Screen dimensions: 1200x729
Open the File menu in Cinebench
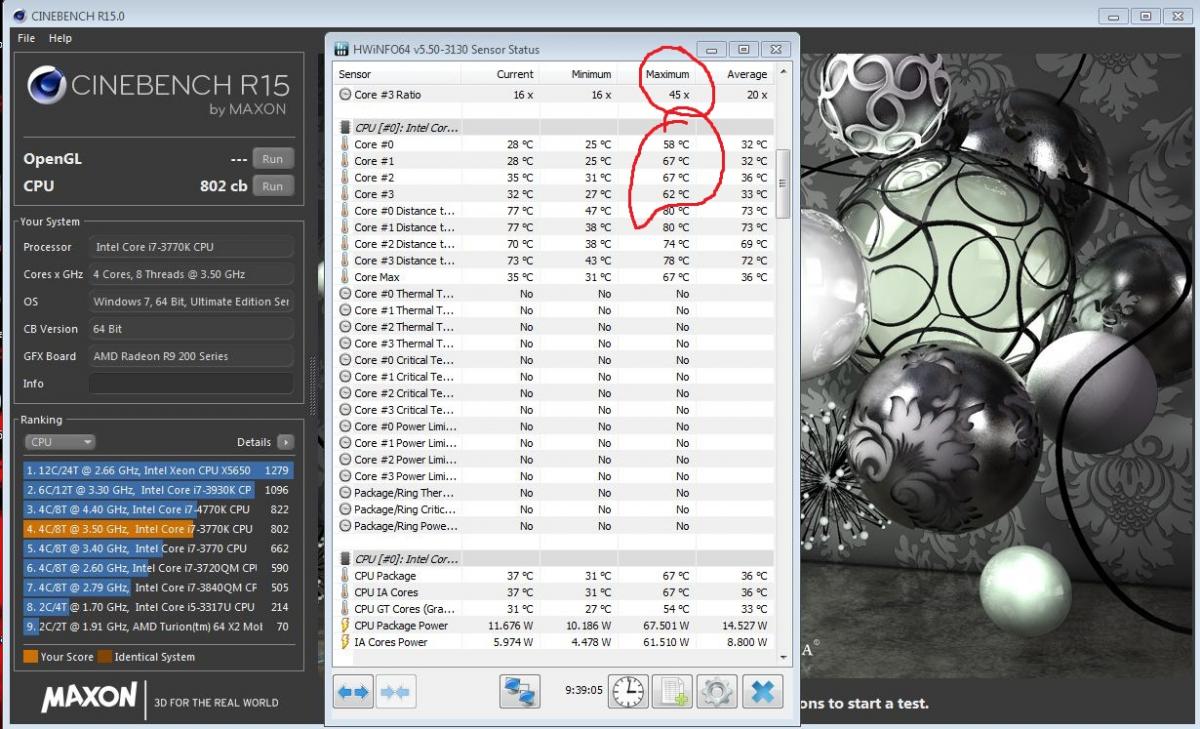(x=26, y=38)
